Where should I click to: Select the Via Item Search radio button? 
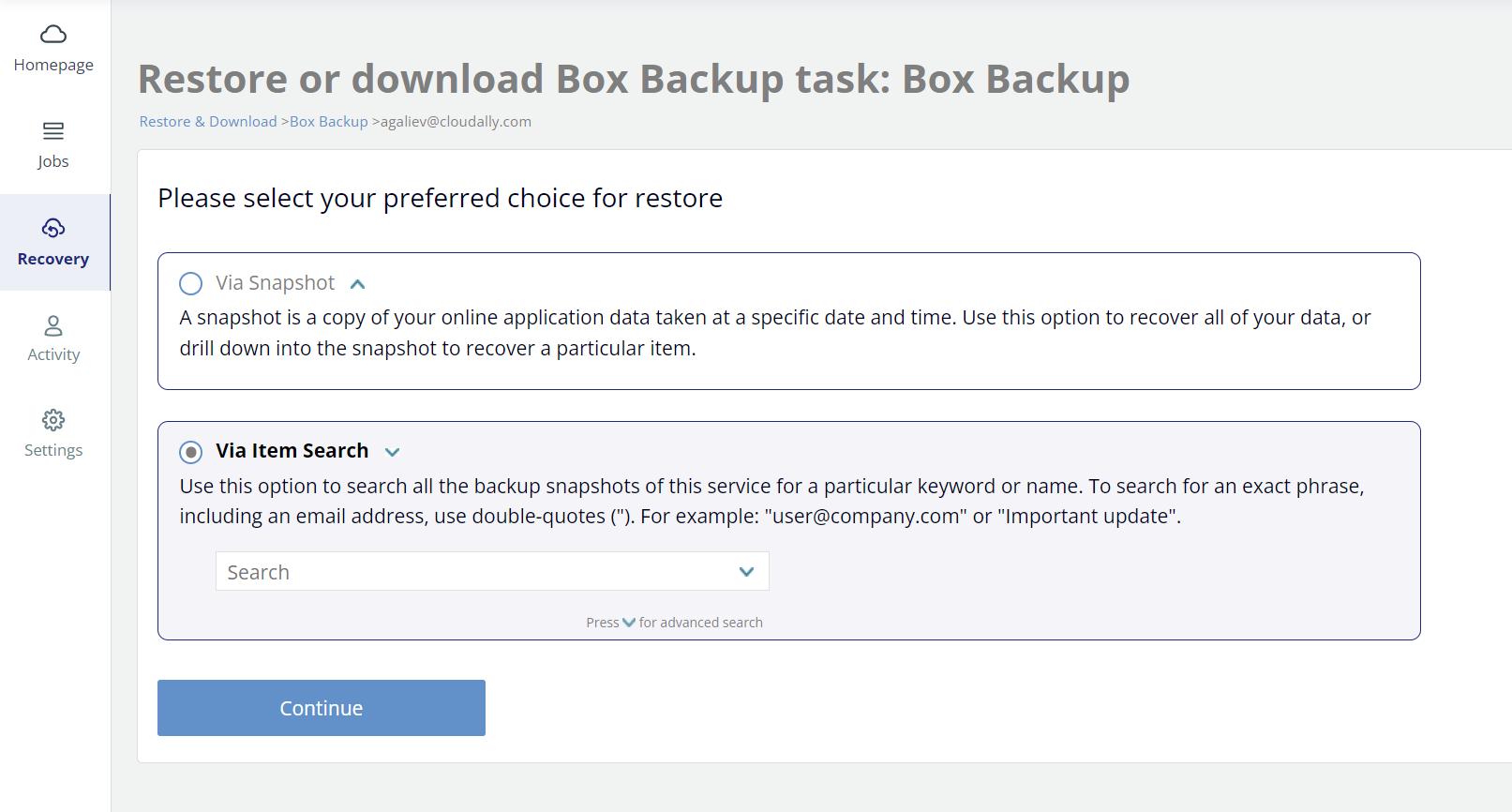click(191, 452)
